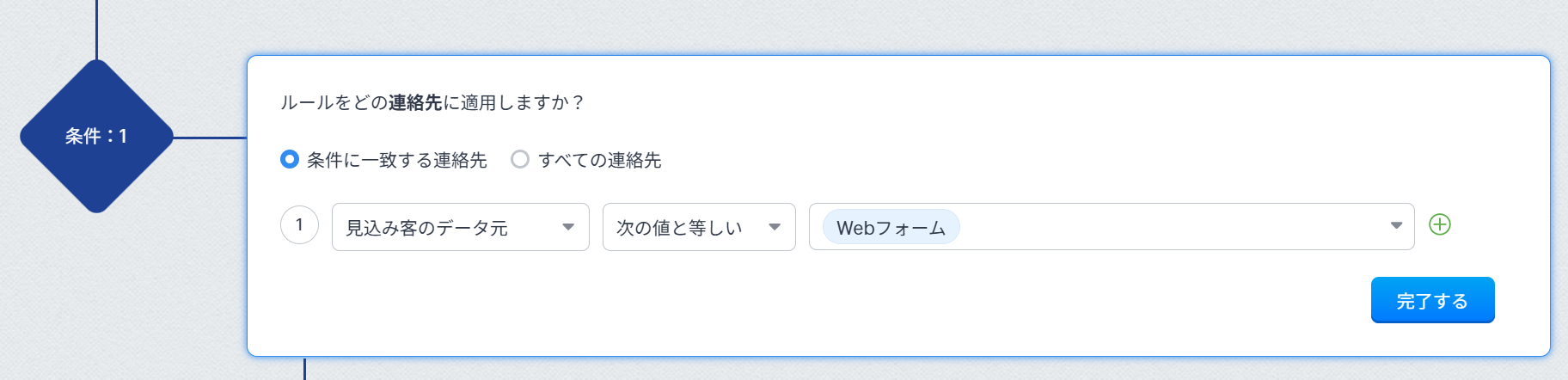This screenshot has width=1568, height=380.
Task: Click the すべての連絡先 label text
Action: [x=599, y=160]
